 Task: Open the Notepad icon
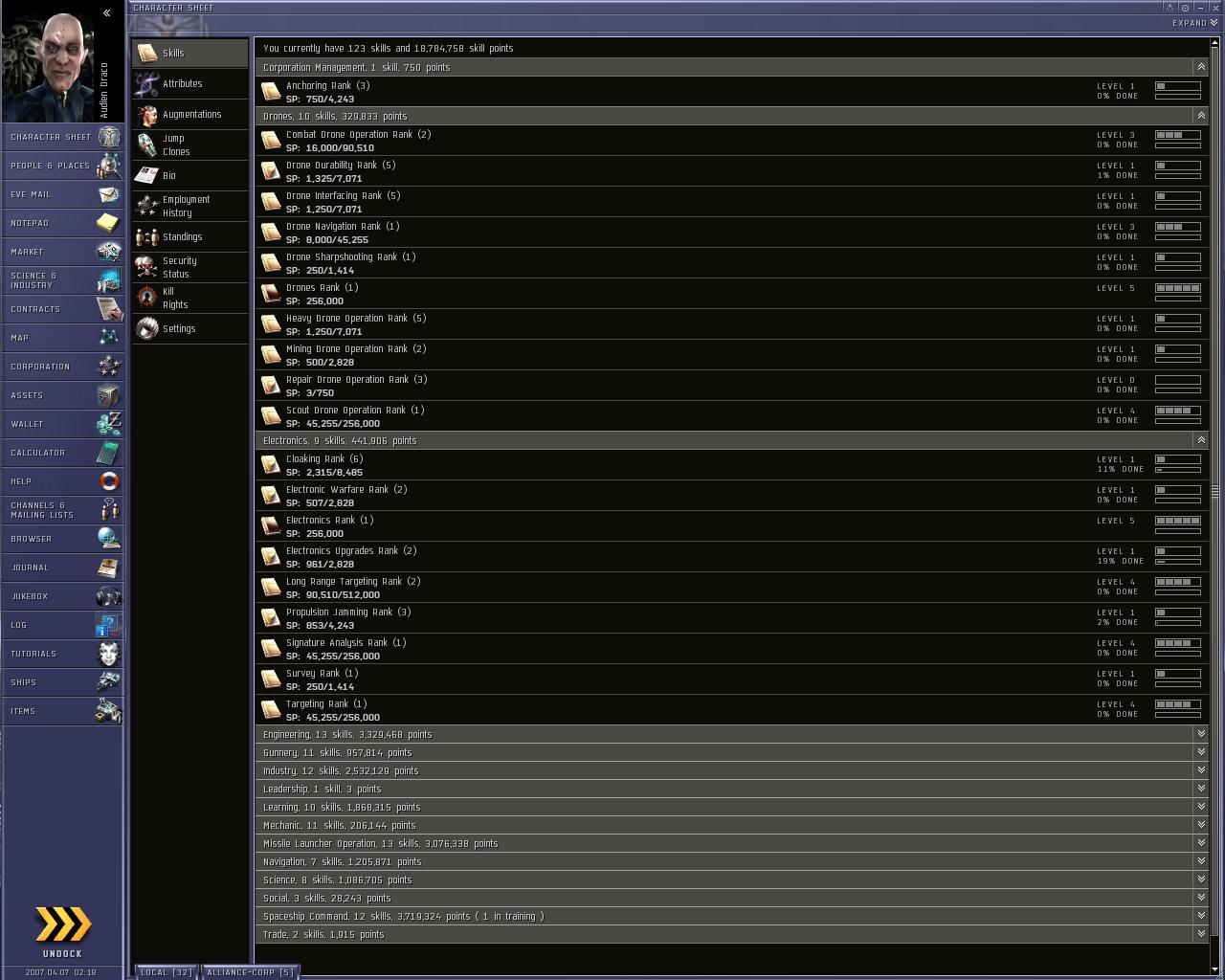[109, 223]
